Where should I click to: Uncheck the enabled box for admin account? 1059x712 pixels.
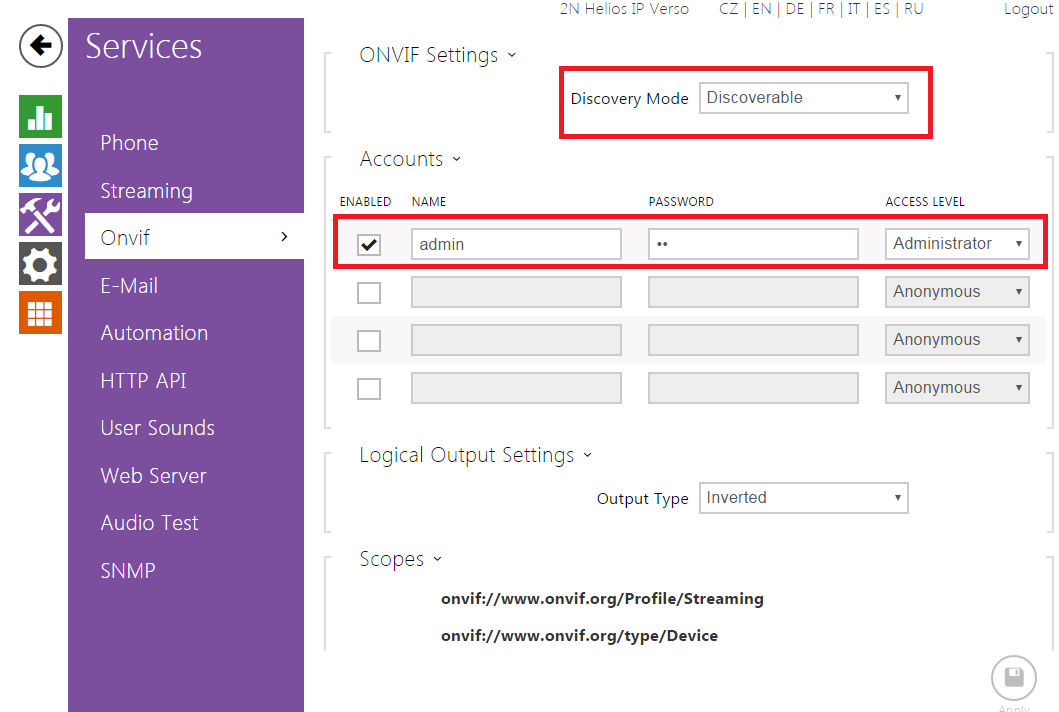[369, 244]
